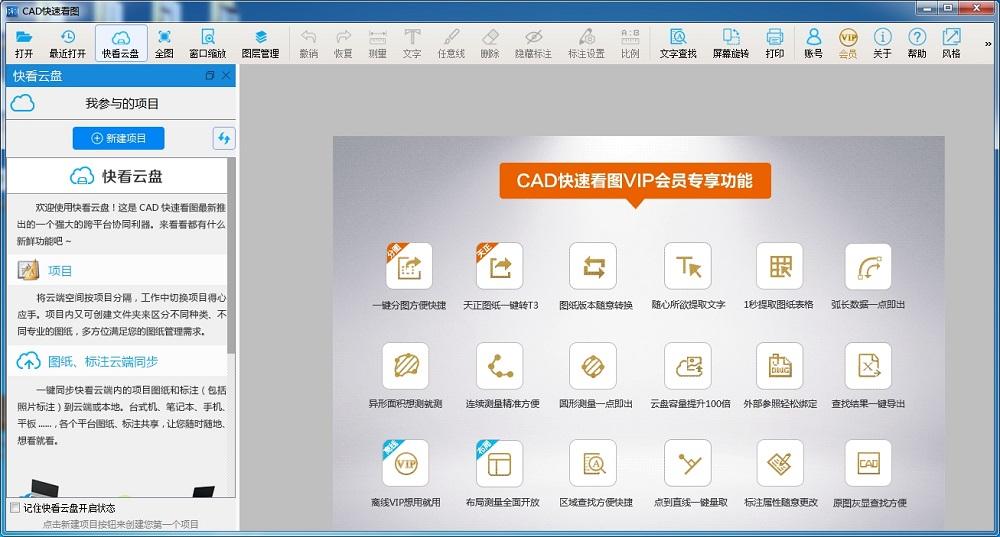This screenshot has height=537, width=1000.
Task: Open the 账号 account icon
Action: [x=813, y=43]
